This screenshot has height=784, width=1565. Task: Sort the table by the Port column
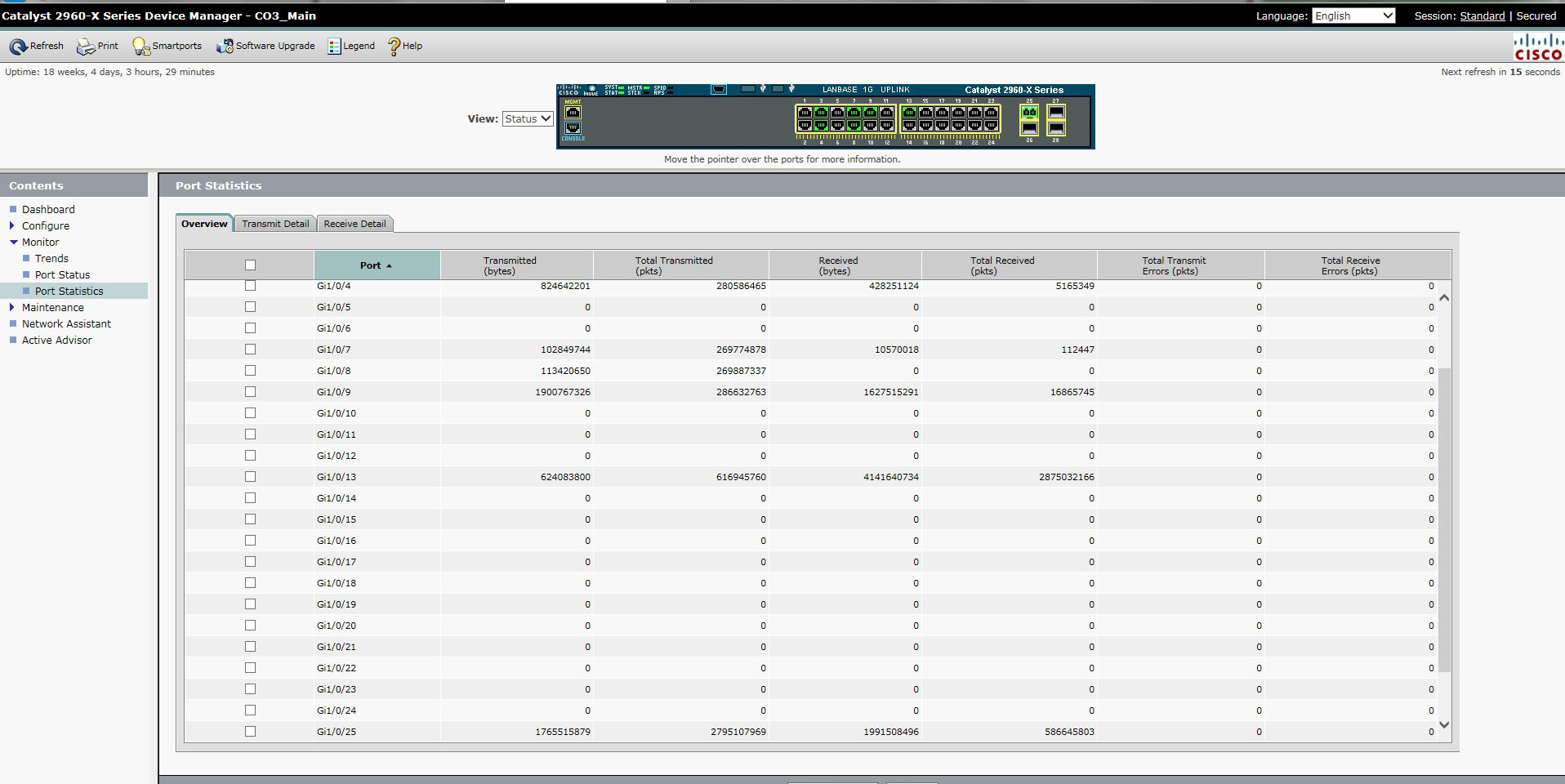[x=377, y=265]
